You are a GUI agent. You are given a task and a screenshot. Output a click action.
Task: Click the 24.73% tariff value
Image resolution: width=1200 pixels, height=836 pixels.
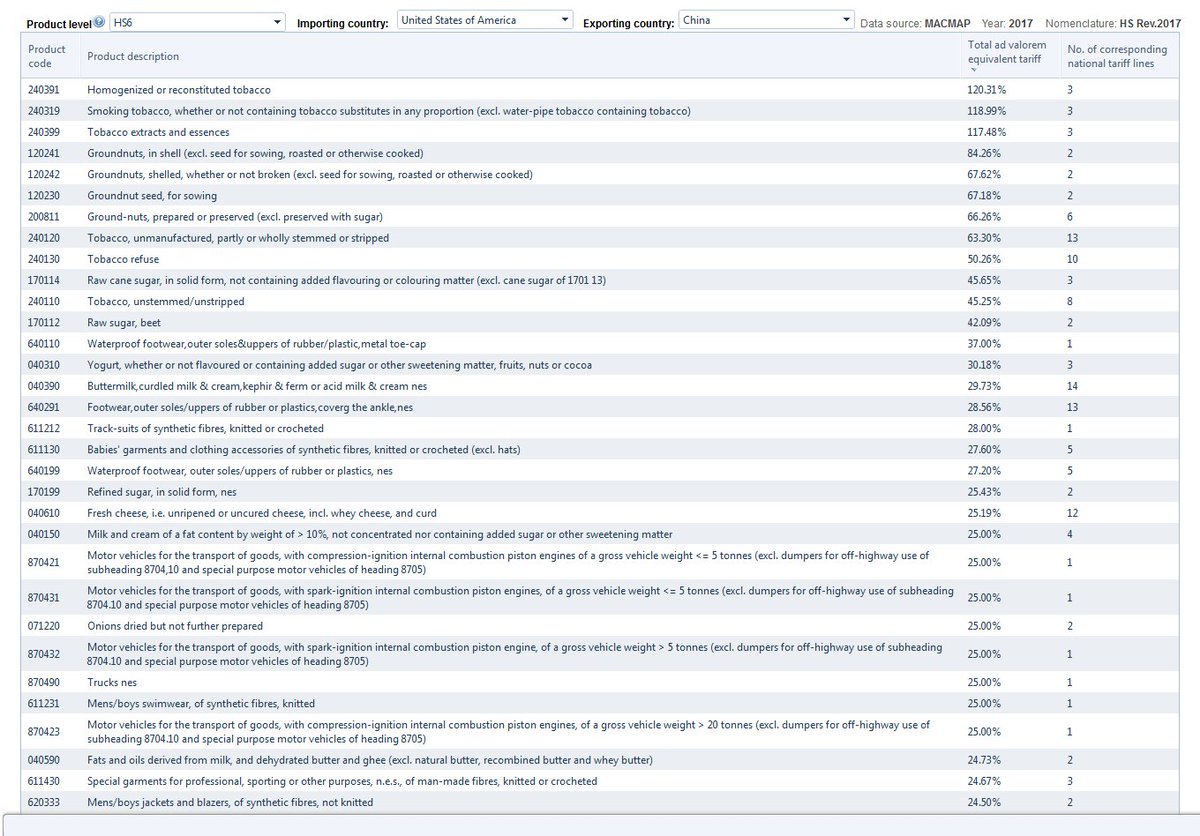[x=984, y=760]
